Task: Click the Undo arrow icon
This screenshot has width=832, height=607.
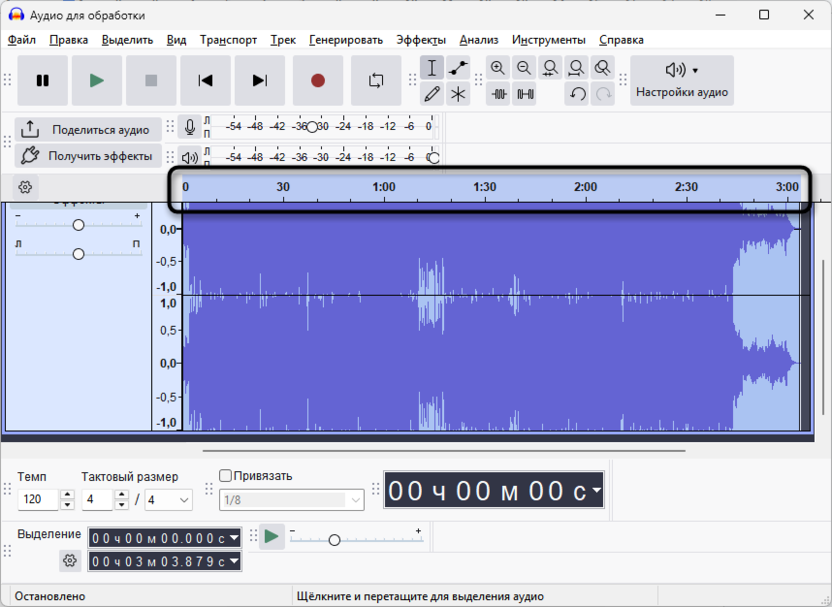Action: 578,93
